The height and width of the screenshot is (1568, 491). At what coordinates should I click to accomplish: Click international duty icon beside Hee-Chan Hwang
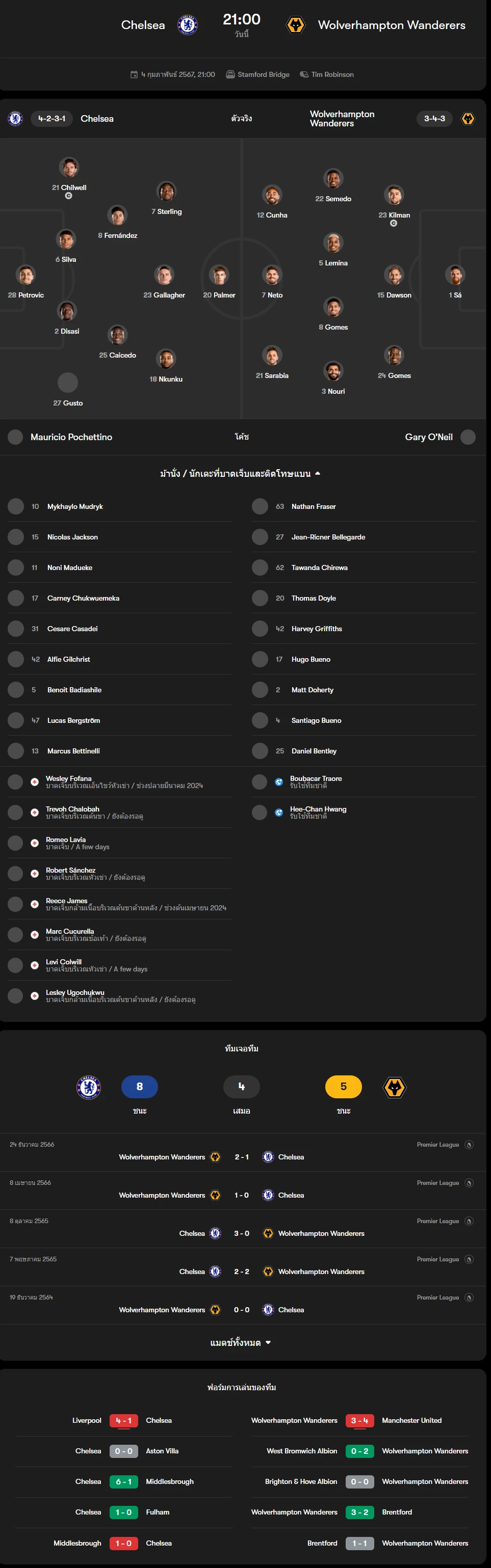tap(279, 812)
